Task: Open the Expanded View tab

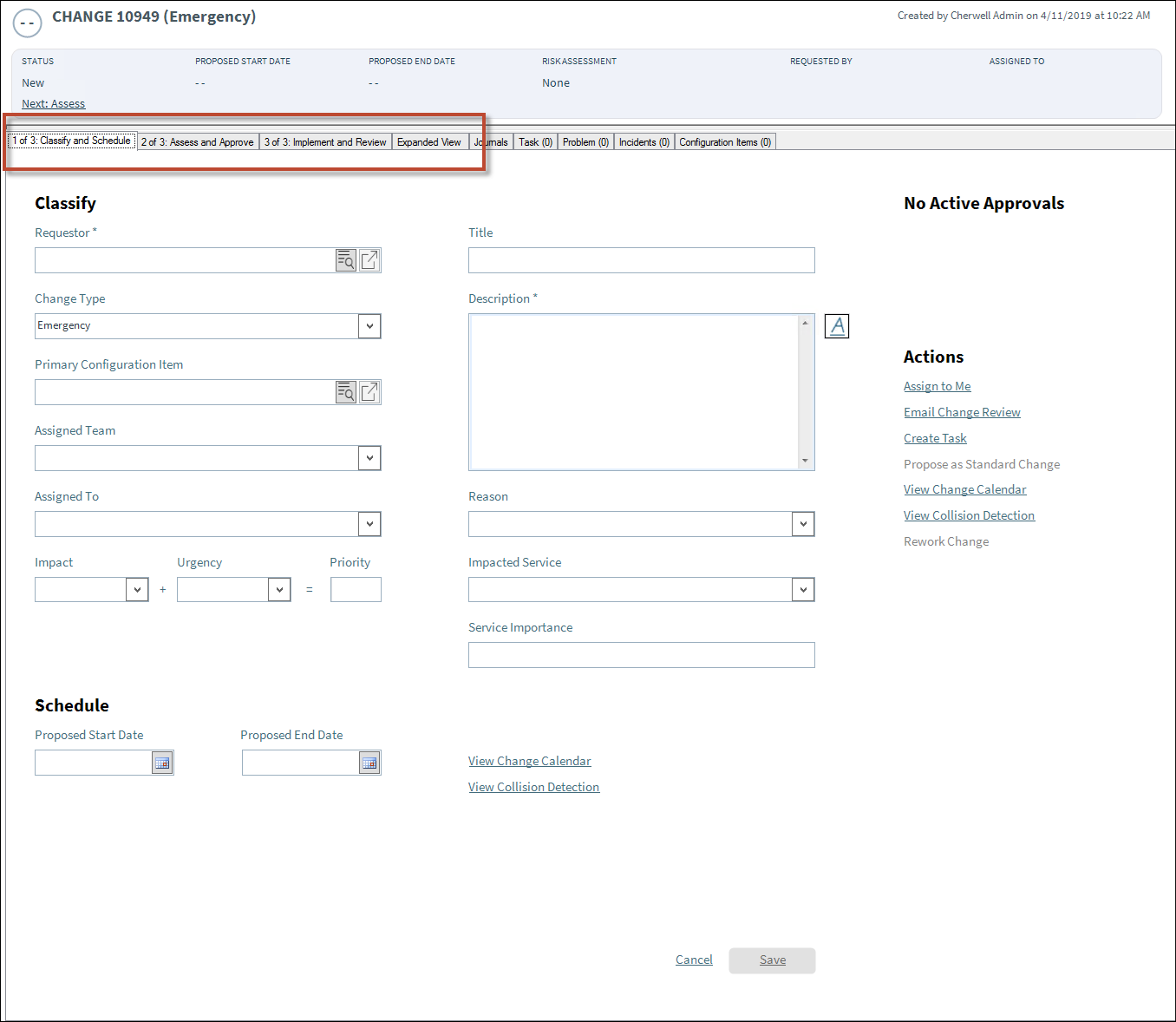Action: pos(429,142)
